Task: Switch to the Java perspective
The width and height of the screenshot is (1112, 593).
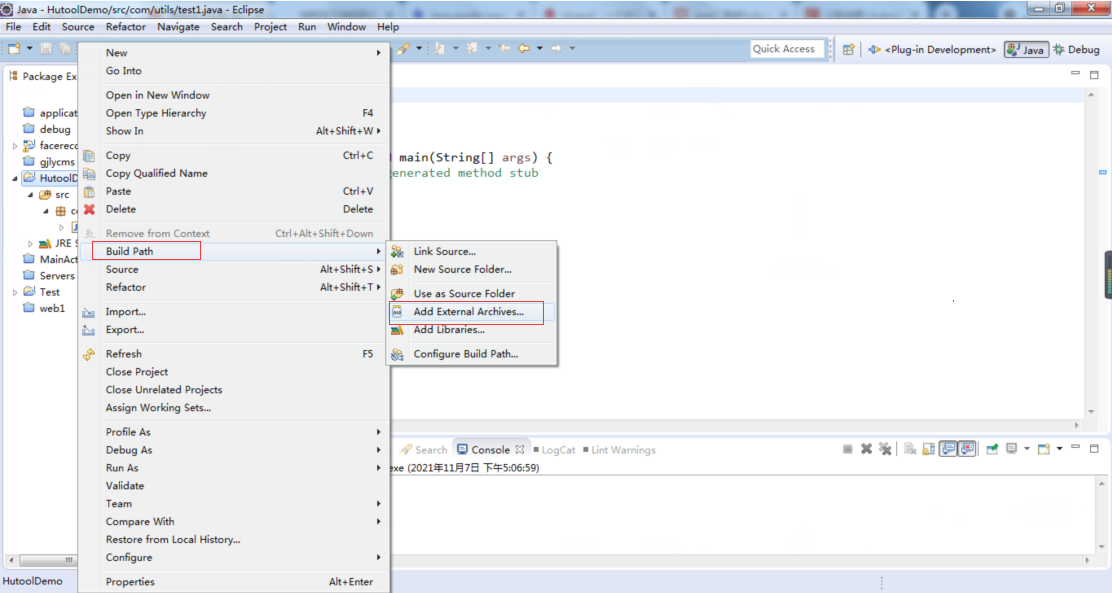Action: point(1026,50)
